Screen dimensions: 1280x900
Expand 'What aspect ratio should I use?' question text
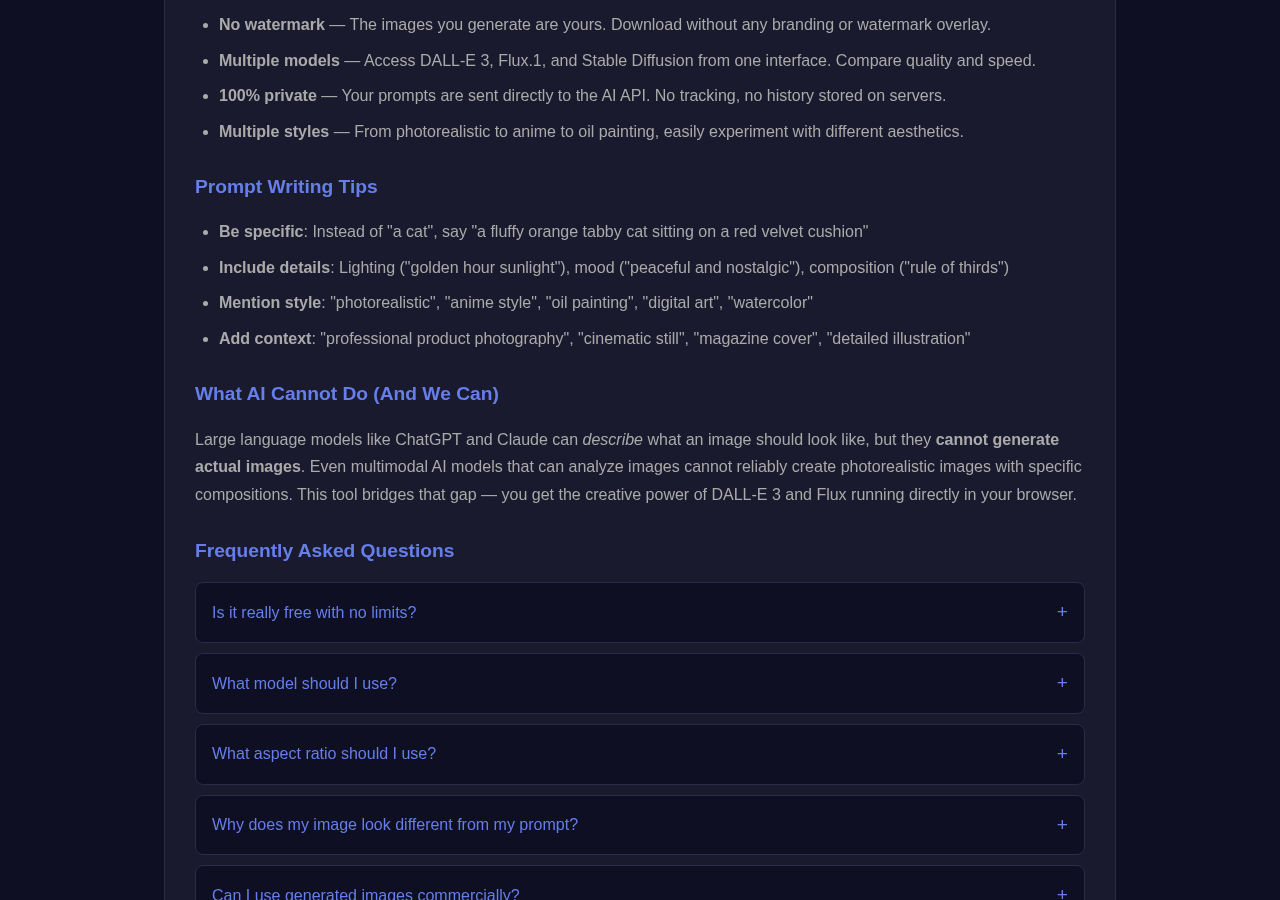click(x=324, y=754)
